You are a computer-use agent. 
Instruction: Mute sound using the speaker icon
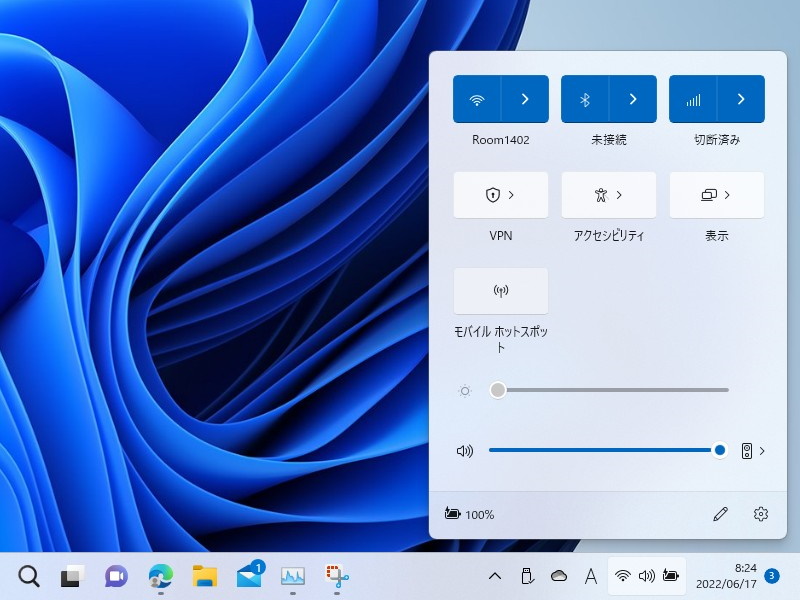click(464, 451)
